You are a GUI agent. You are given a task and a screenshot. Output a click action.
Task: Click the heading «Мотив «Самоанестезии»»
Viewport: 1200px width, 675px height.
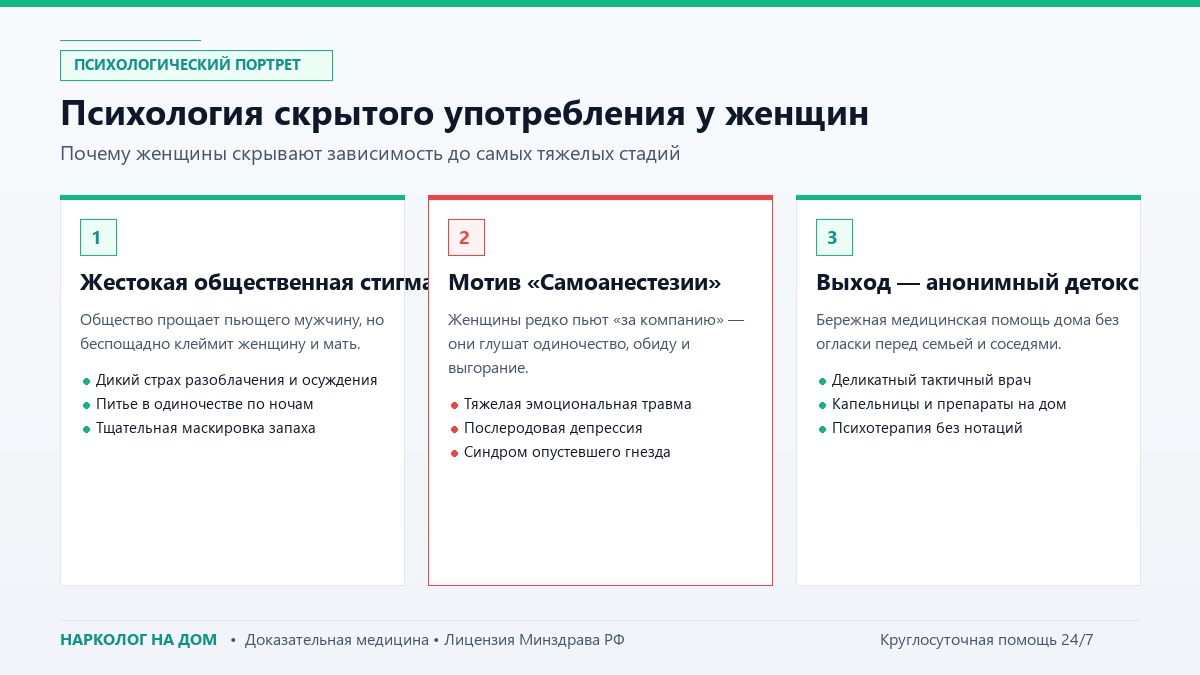(585, 283)
